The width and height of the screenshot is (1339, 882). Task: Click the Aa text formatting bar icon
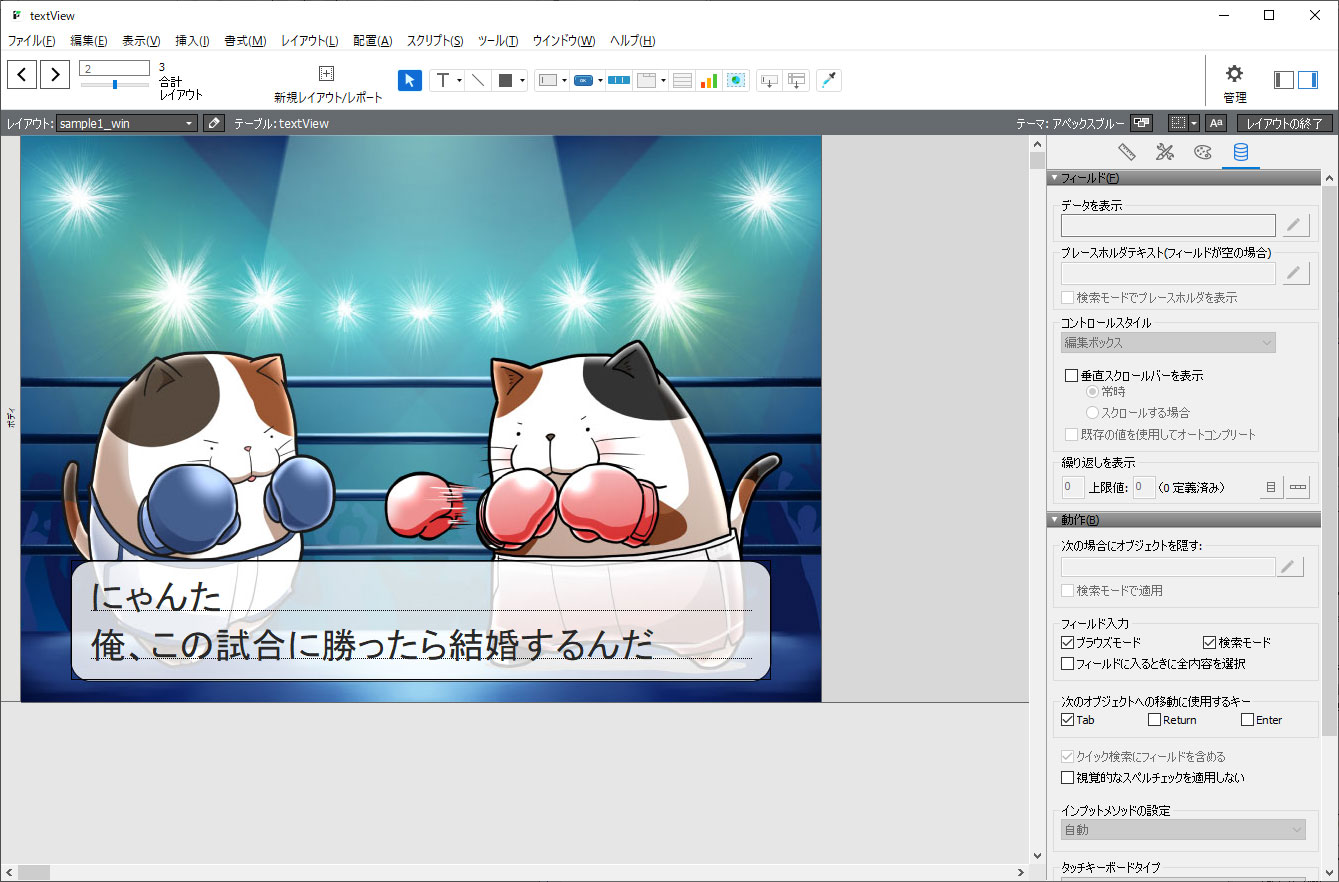1215,123
